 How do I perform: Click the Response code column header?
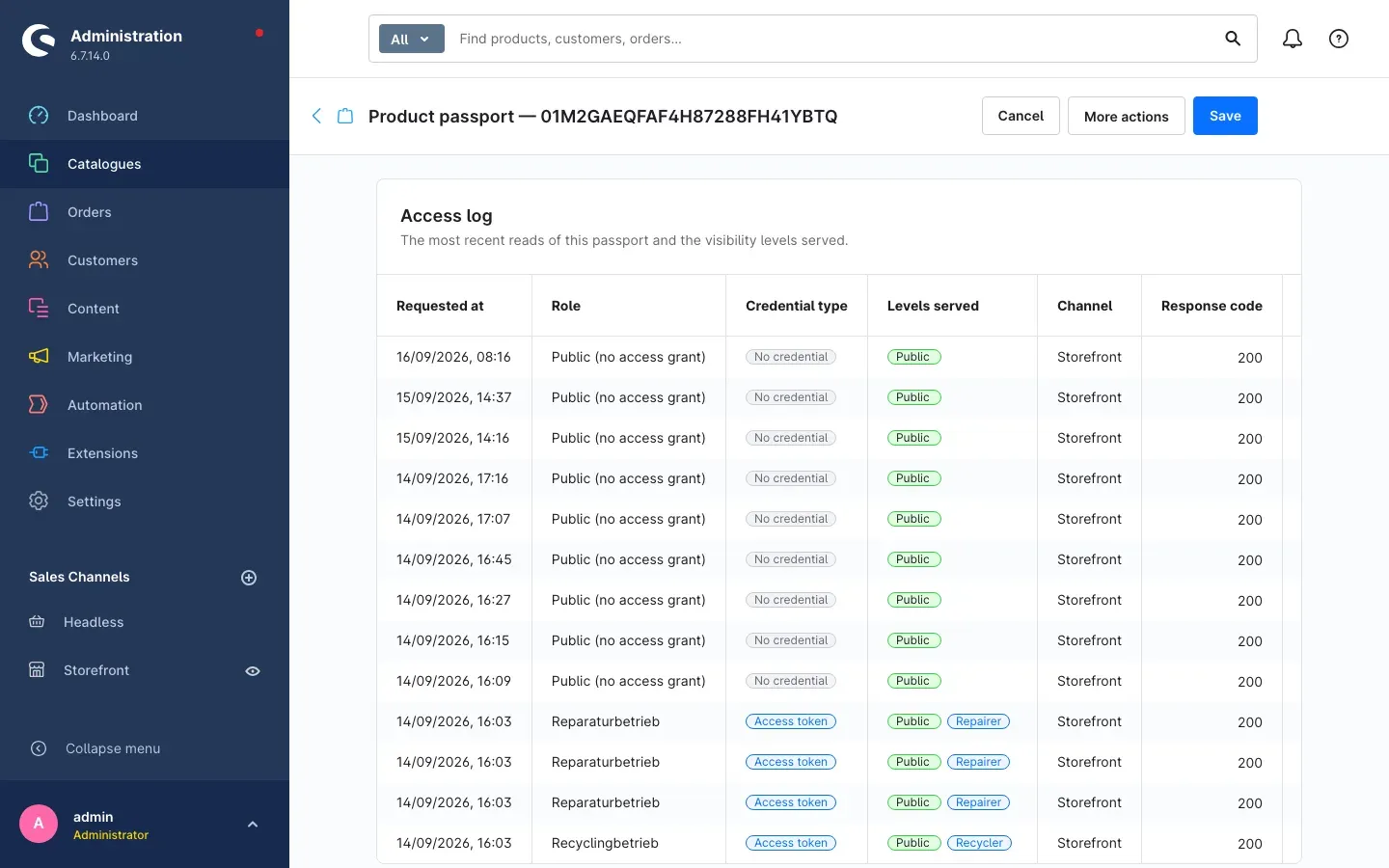pyautogui.click(x=1212, y=306)
